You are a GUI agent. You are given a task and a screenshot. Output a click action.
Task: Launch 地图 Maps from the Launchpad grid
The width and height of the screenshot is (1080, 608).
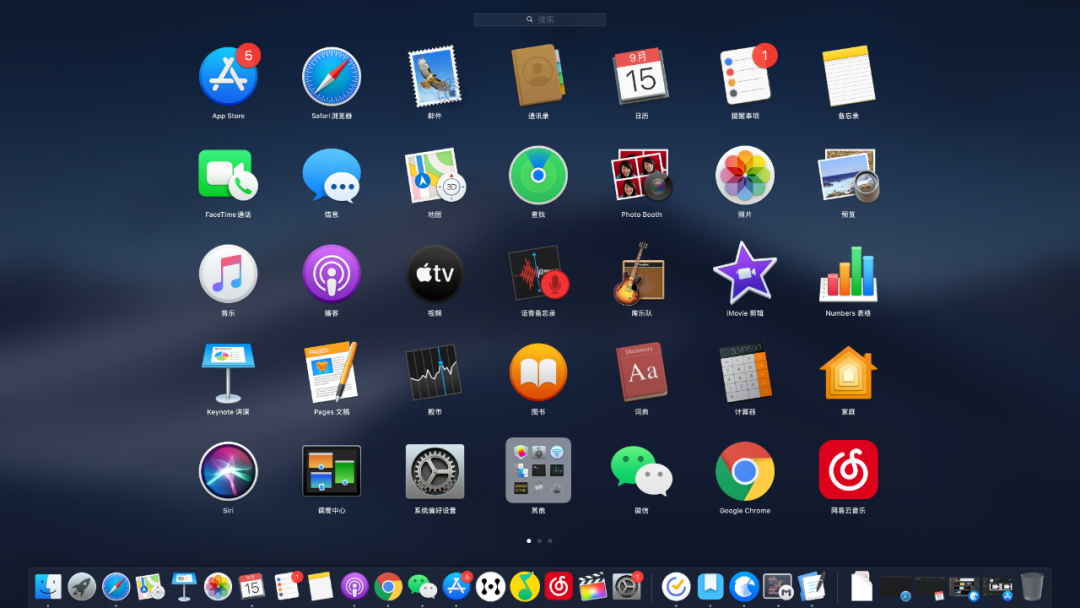click(x=435, y=176)
